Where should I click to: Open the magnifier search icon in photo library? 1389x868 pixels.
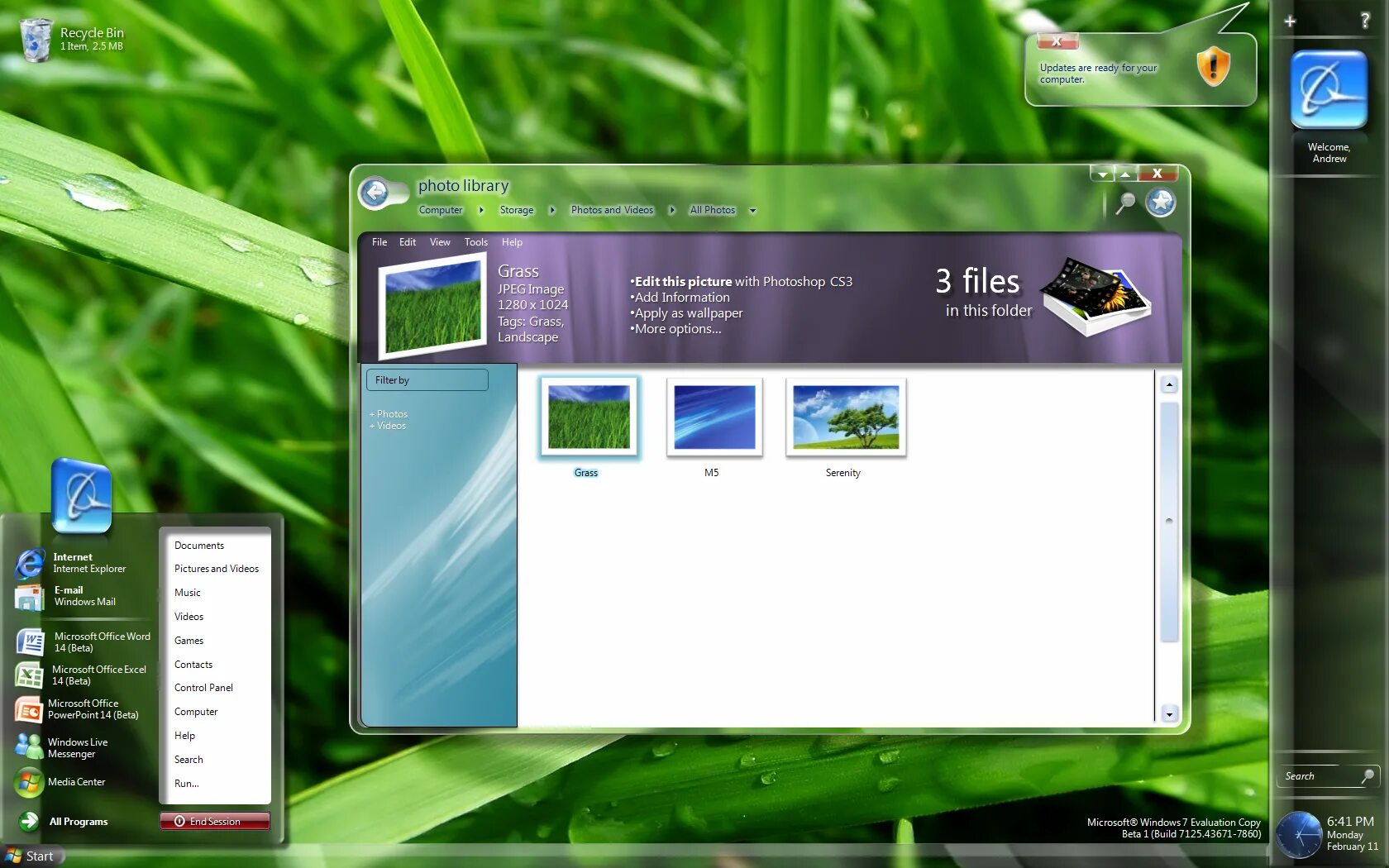click(x=1125, y=203)
